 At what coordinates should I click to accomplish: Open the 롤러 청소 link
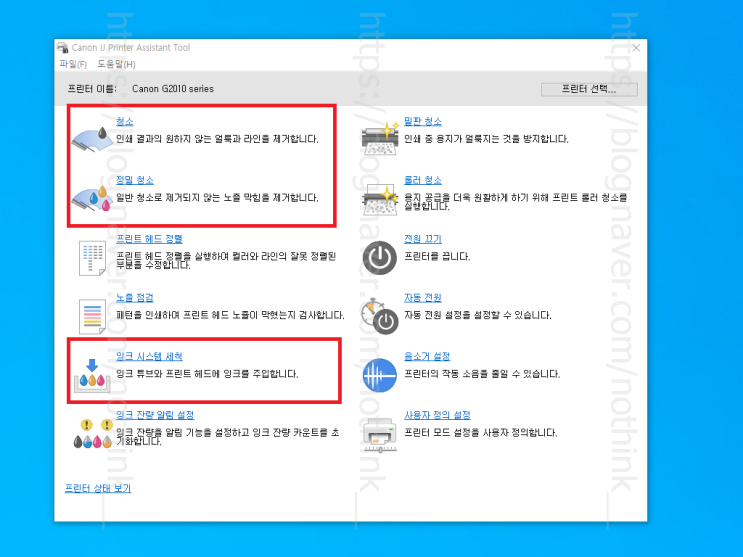(x=423, y=180)
